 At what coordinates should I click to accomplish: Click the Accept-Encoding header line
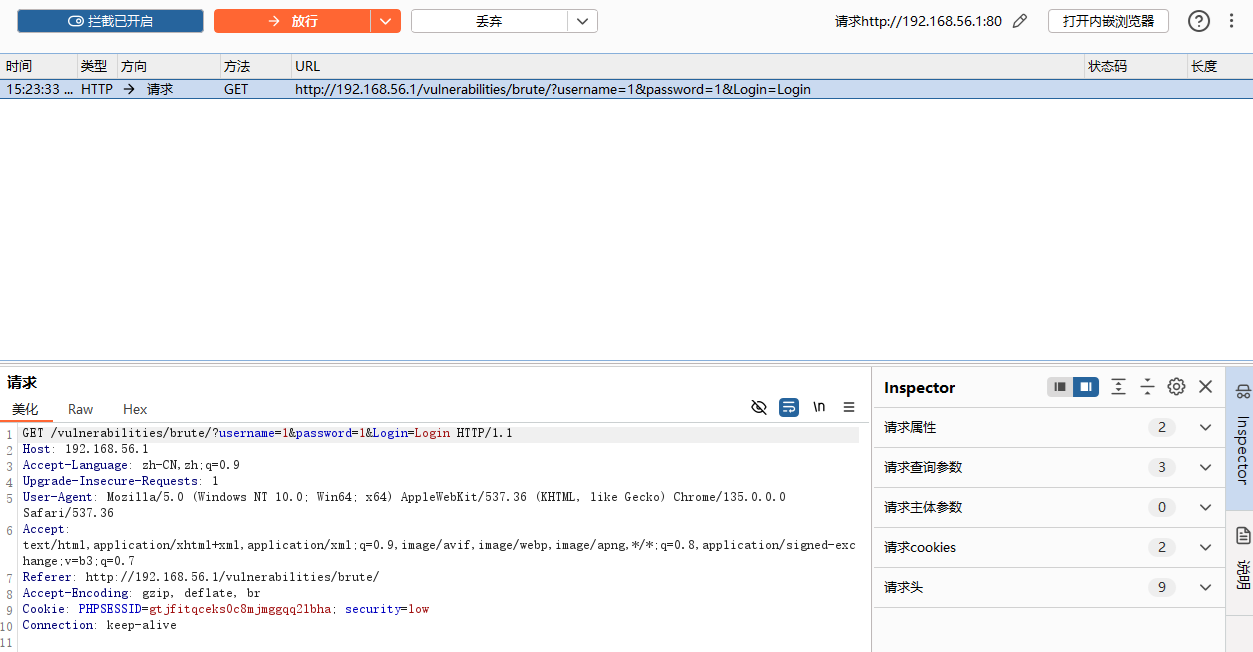coord(141,593)
